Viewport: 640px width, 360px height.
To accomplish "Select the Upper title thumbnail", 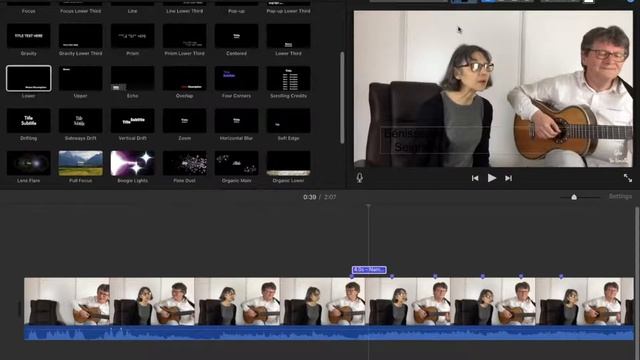I will tap(80, 78).
